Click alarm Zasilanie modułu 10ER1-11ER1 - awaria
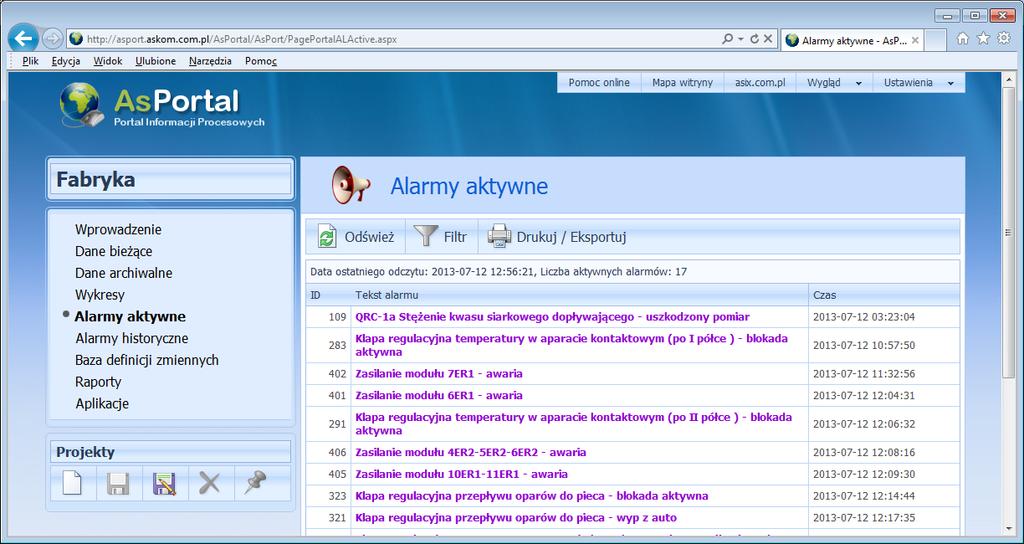Viewport: 1024px width, 544px height. click(x=461, y=474)
